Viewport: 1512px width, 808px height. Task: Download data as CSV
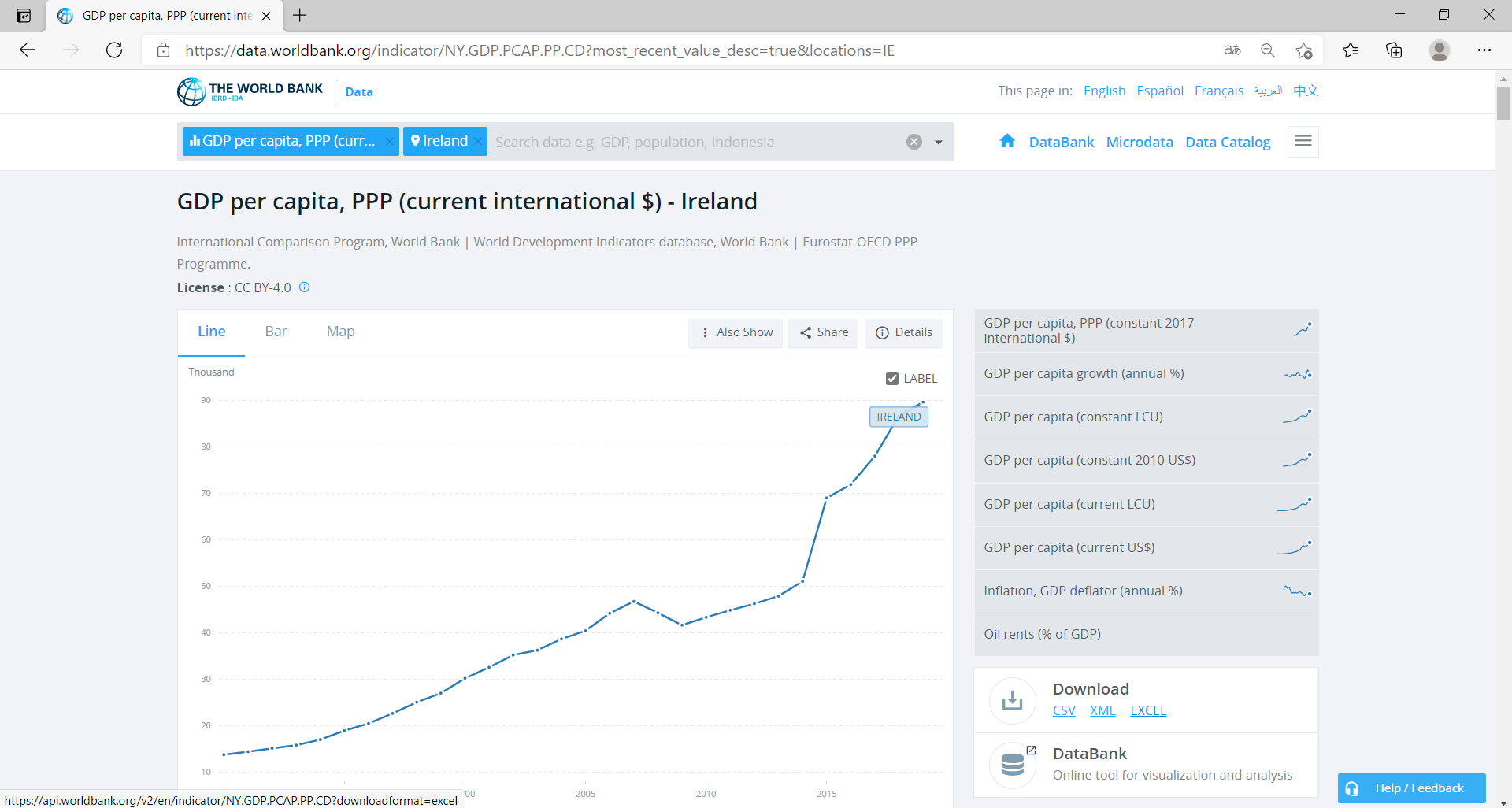[x=1063, y=710]
